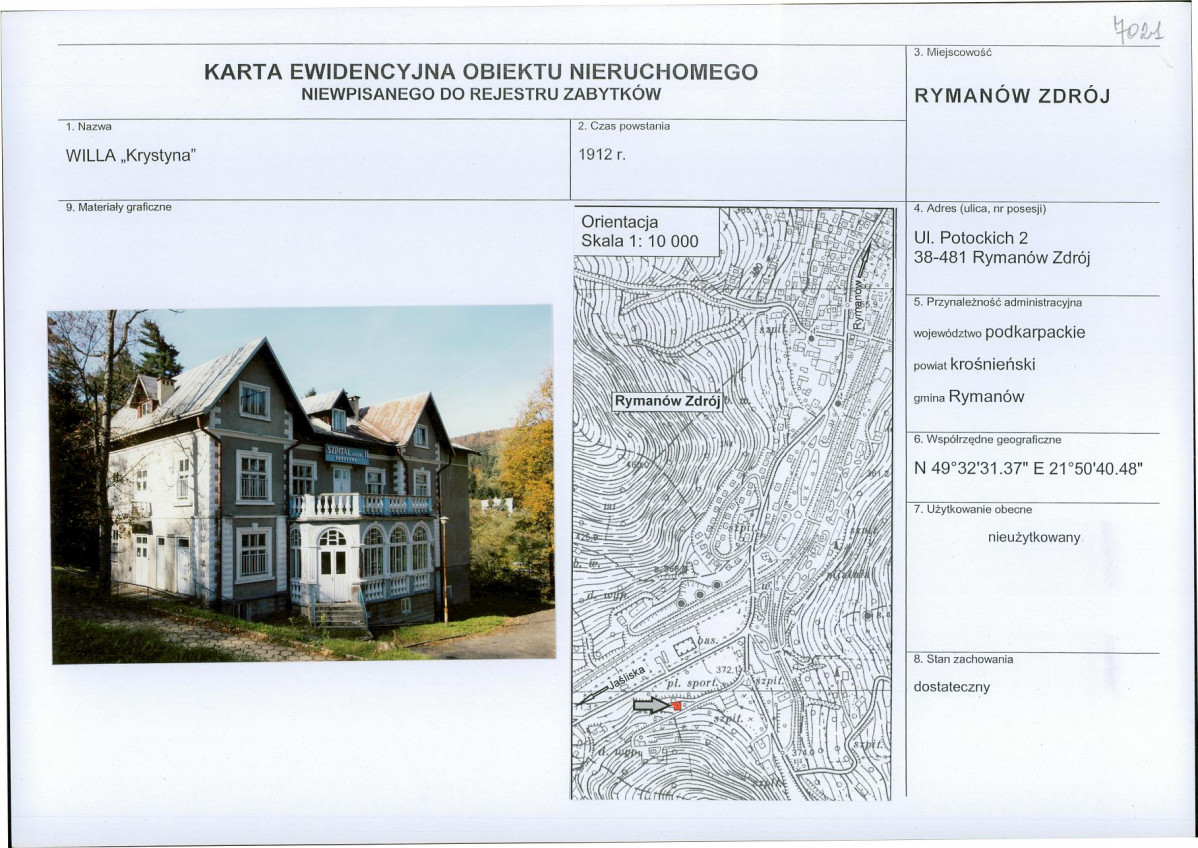The width and height of the screenshot is (1198, 848).
Task: Click the '2. Czas powstania' label
Action: [x=623, y=126]
